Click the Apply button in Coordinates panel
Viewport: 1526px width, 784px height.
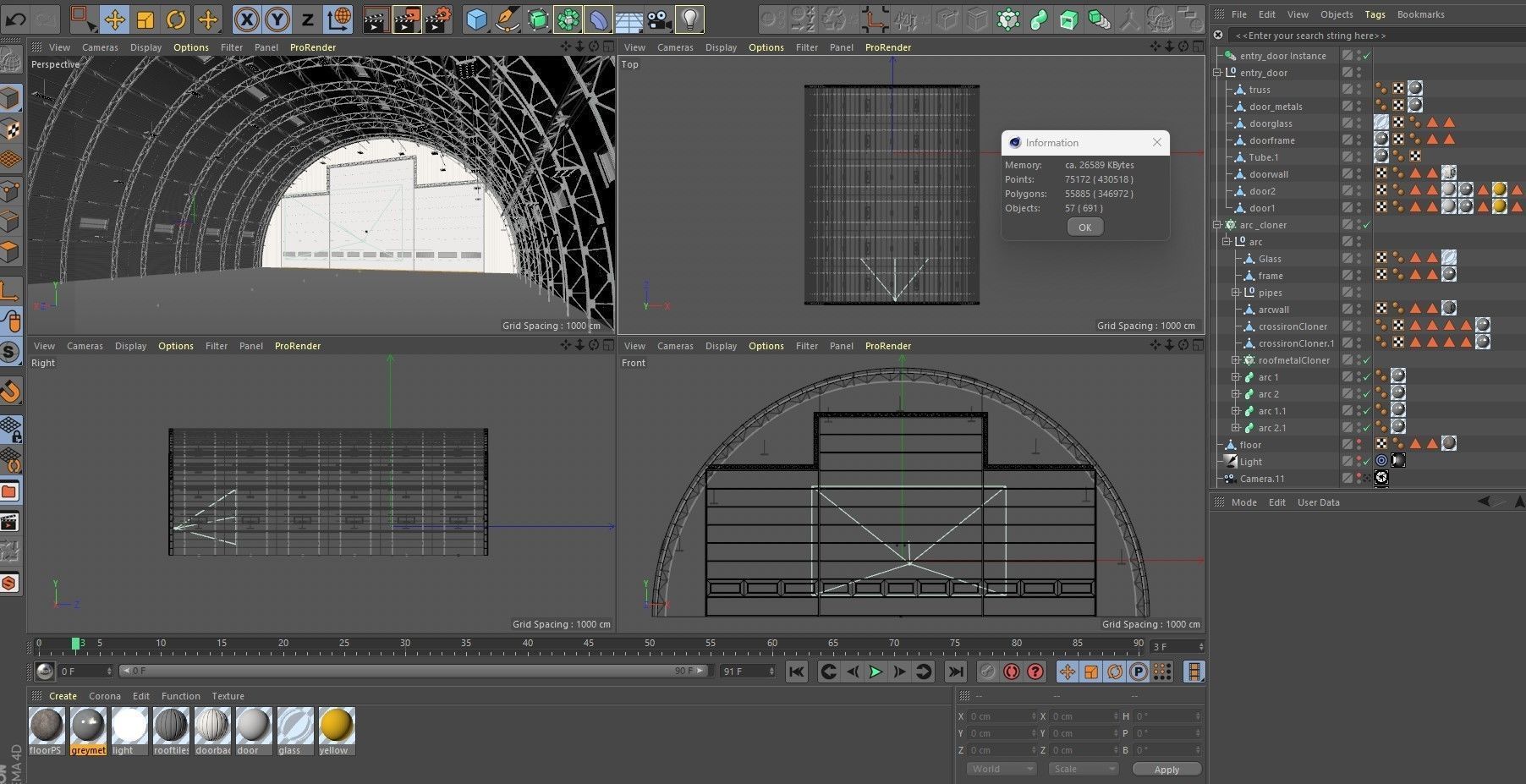pos(1166,769)
